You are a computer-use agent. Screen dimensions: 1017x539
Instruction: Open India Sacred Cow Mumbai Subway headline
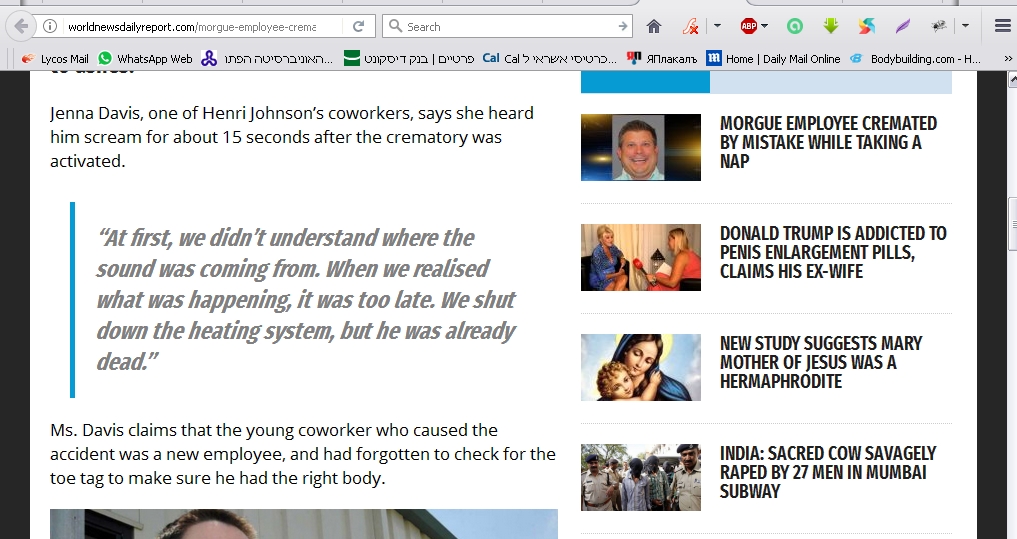(828, 472)
